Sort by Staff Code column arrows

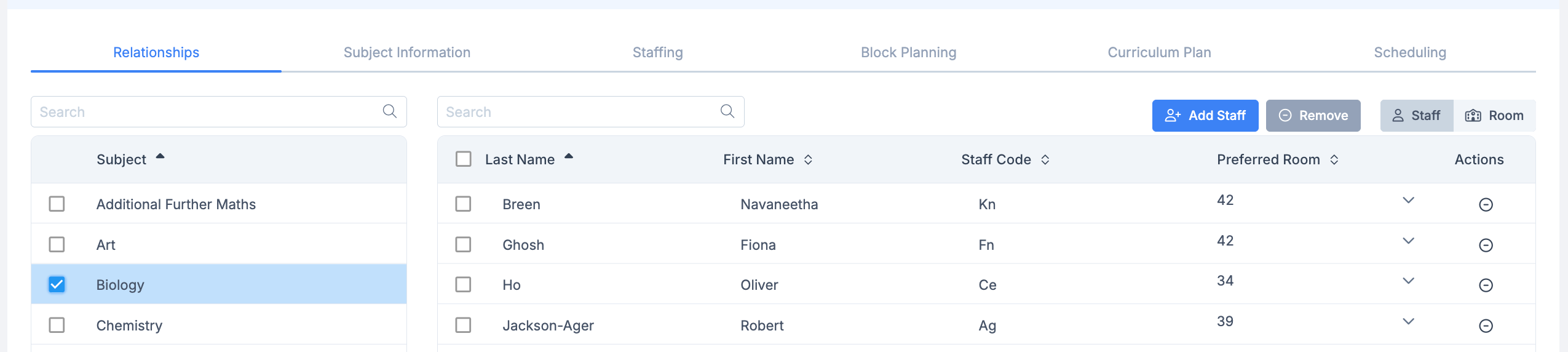1045,160
